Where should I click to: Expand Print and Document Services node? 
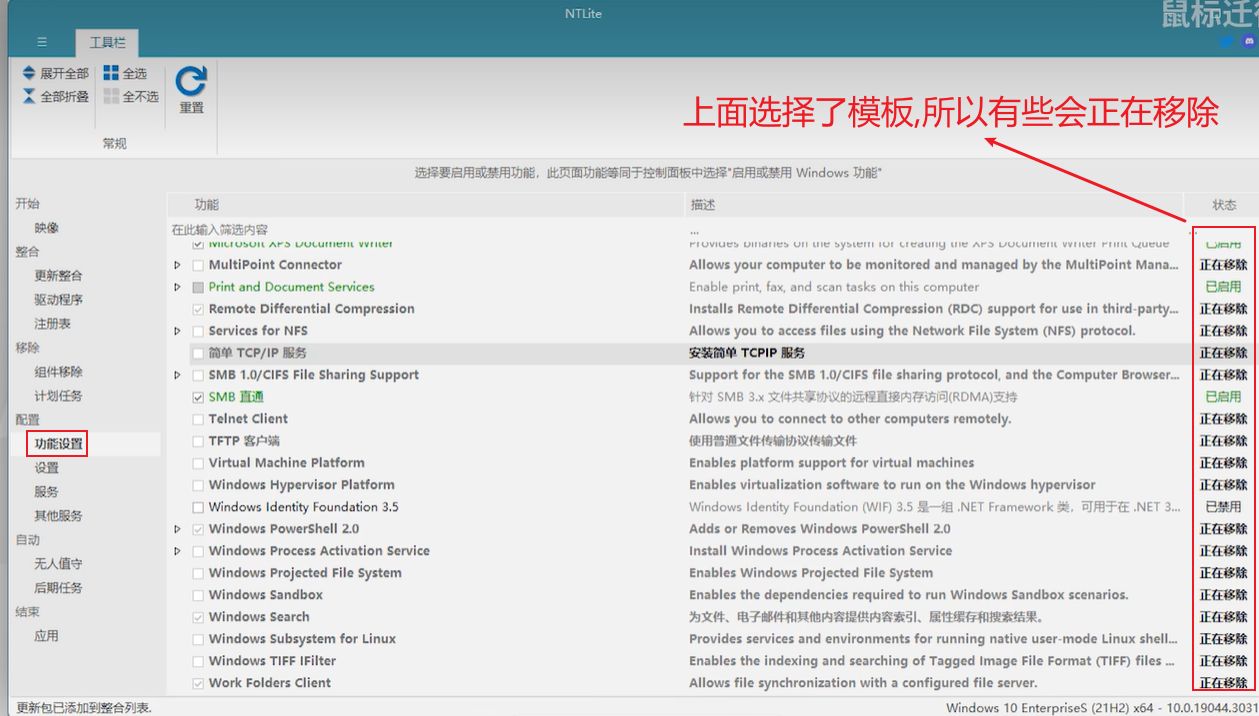[x=178, y=287]
